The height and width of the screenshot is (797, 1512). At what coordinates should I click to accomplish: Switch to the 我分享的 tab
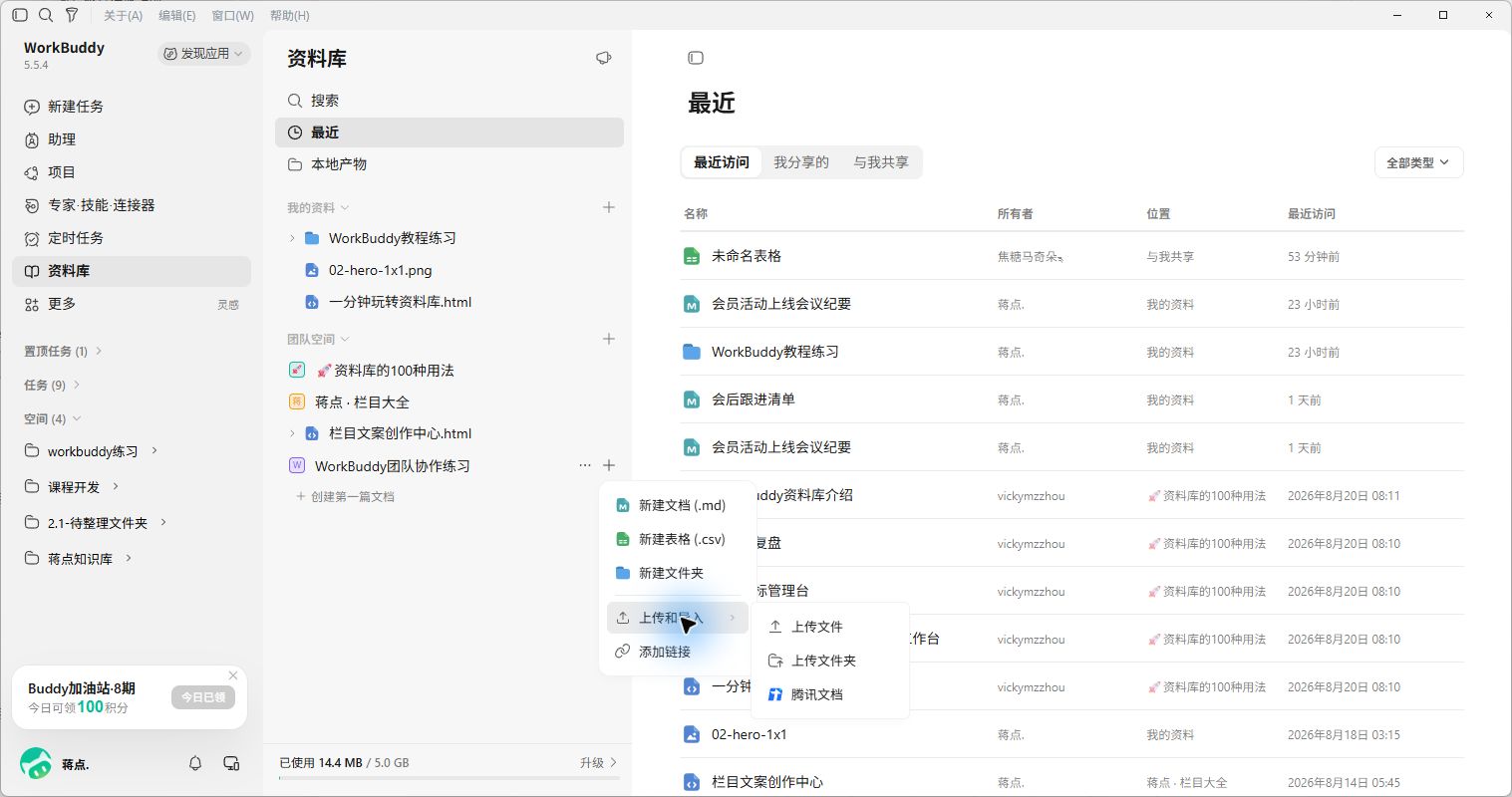click(801, 162)
